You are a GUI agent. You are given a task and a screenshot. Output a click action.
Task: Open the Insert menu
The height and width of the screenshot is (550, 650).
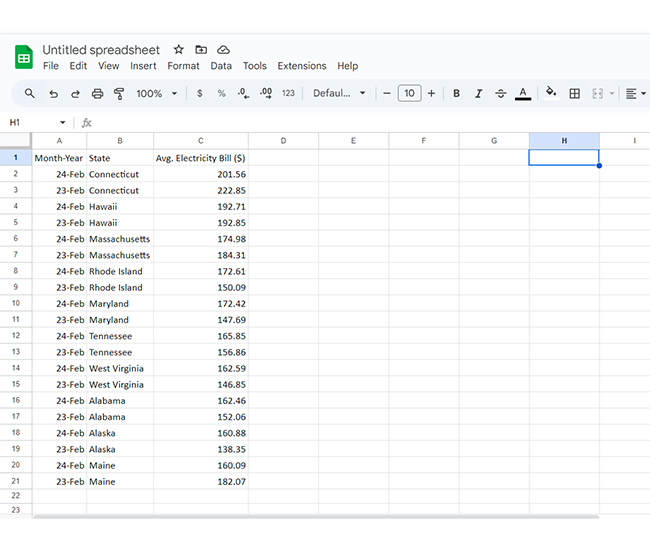pos(143,66)
